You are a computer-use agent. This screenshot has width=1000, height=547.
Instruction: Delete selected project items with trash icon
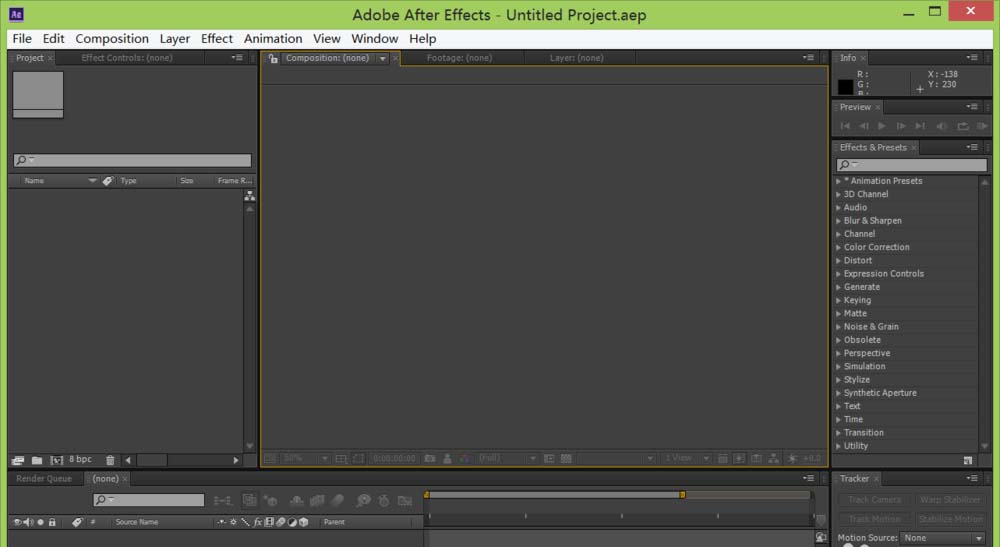(110, 460)
